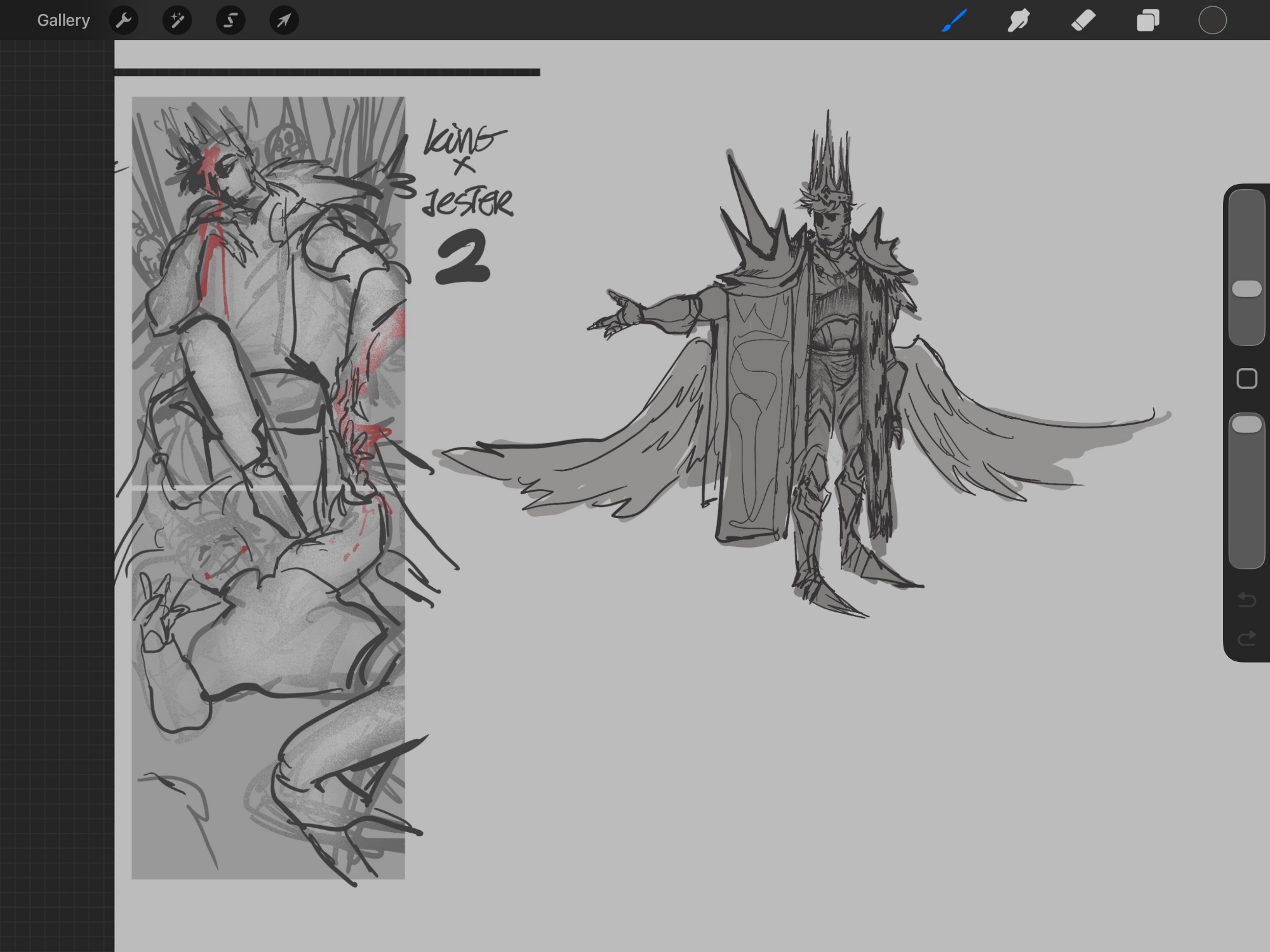Activate the Selection tool
1270x952 pixels.
(231, 20)
